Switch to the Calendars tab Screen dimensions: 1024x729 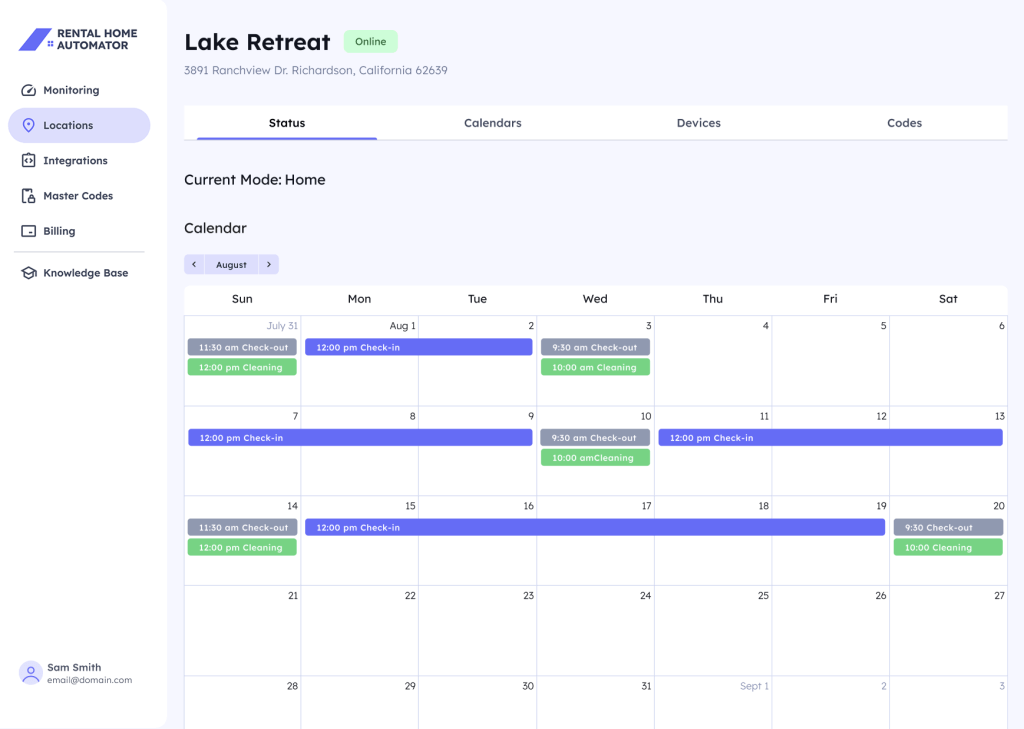[492, 123]
